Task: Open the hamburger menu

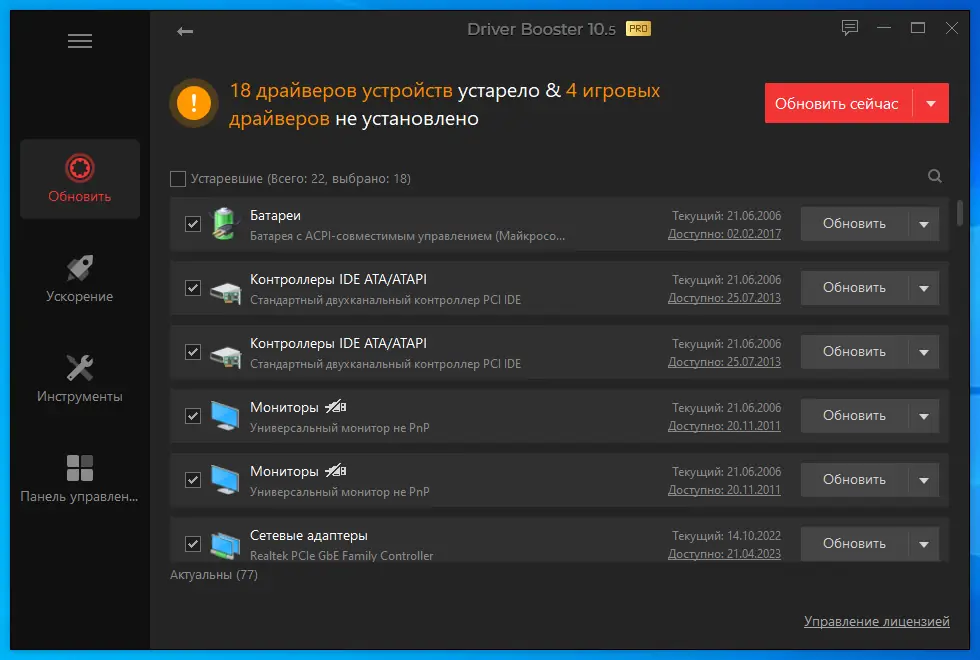Action: pyautogui.click(x=79, y=40)
